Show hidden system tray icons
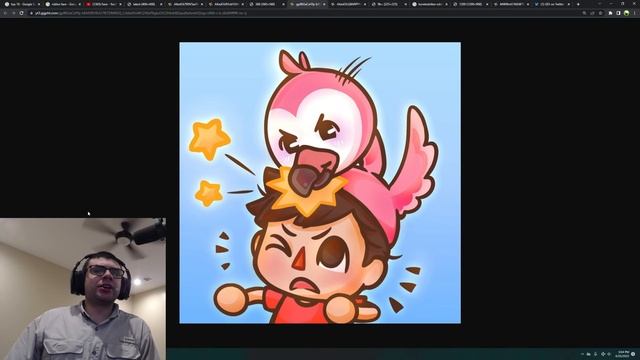This screenshot has height=360, width=640. click(x=582, y=354)
